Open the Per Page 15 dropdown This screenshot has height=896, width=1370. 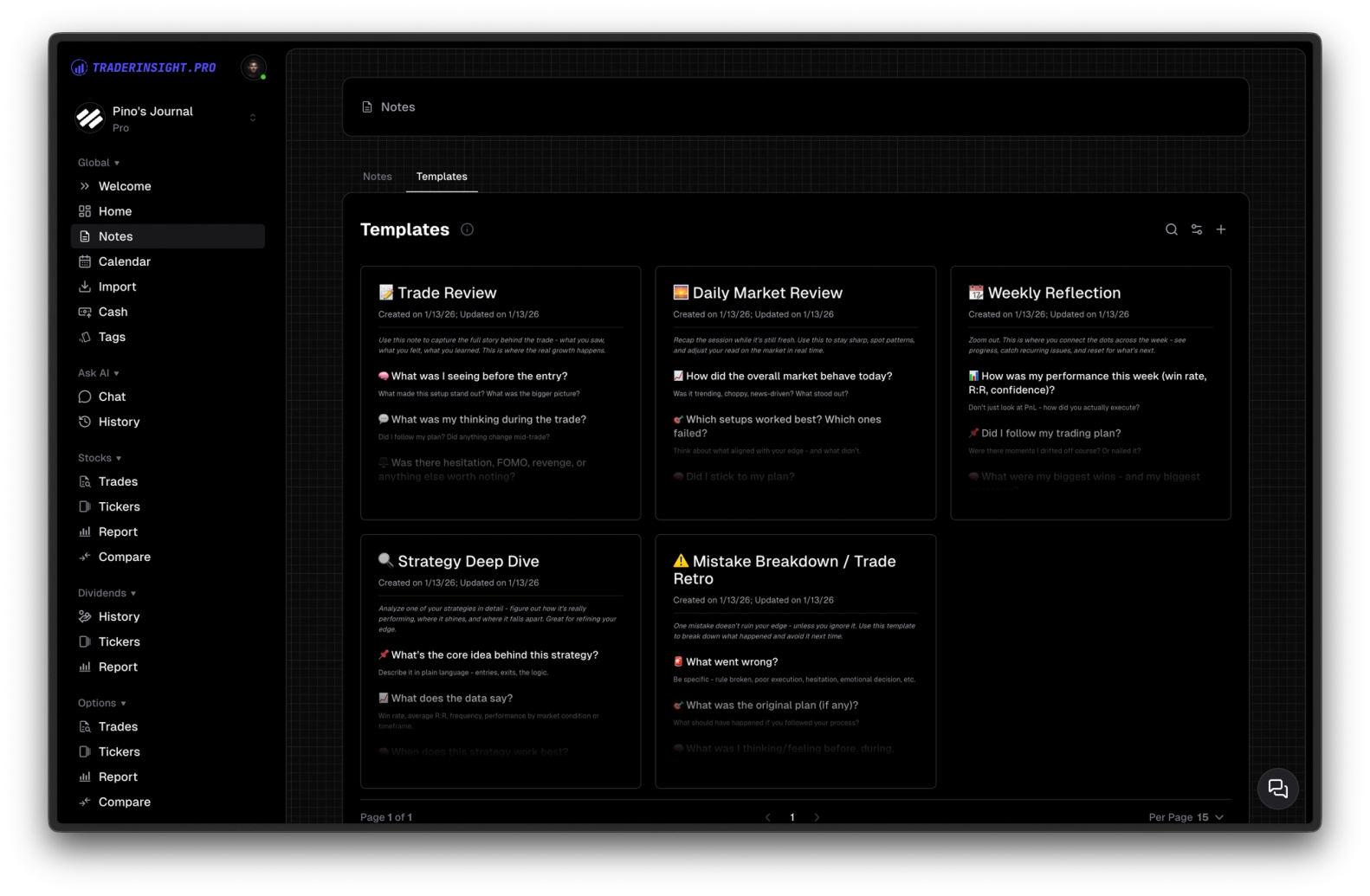click(x=1186, y=817)
